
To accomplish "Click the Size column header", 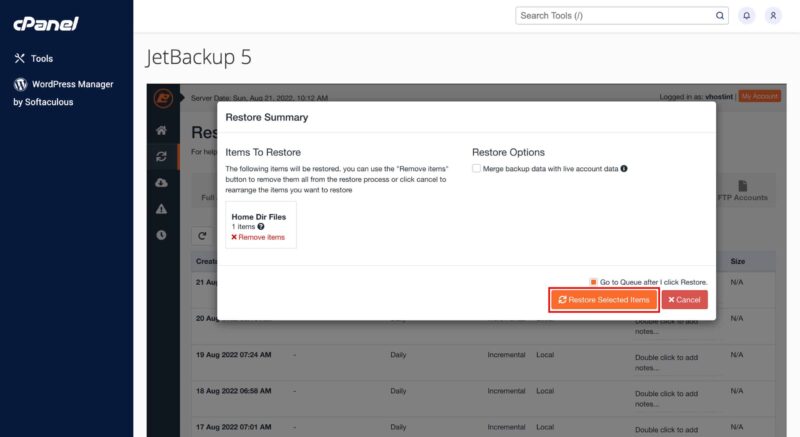I will (x=737, y=261).
